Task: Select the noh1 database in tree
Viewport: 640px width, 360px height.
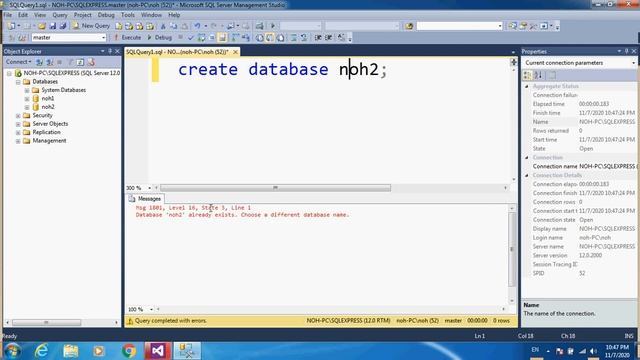Action: (47, 98)
